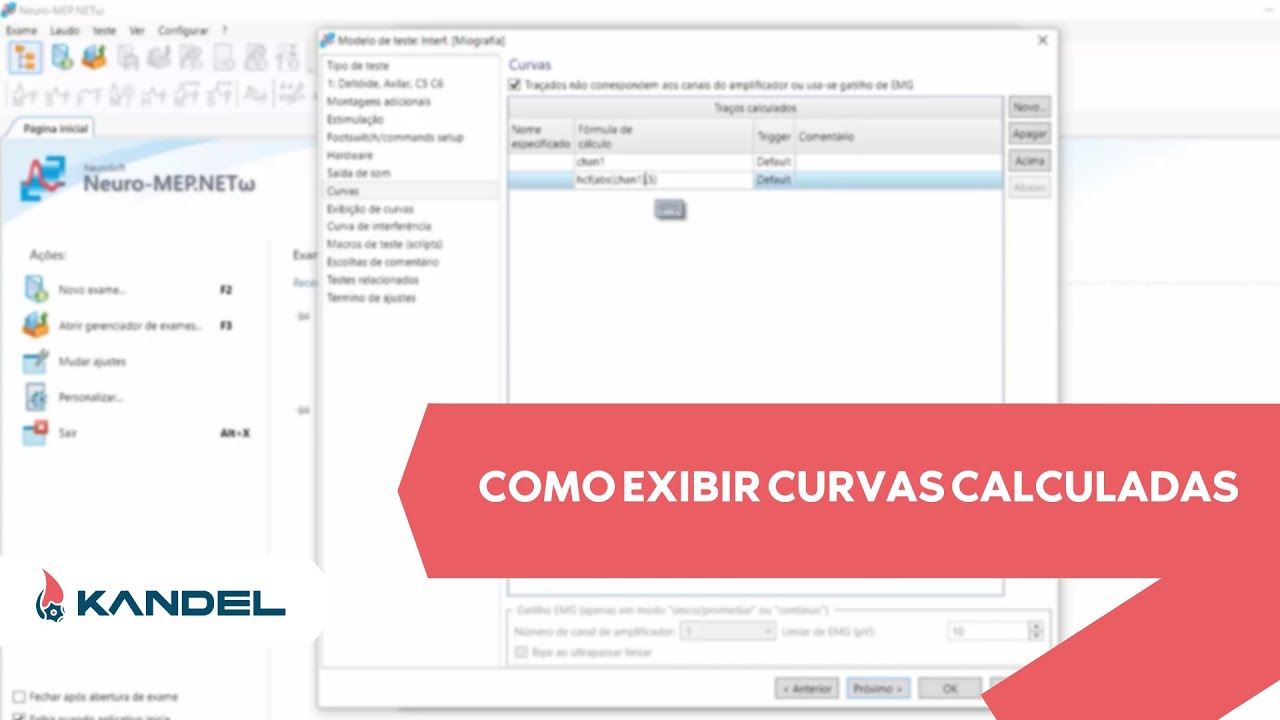Screen dimensions: 1280x720
Task: Click the Default trigger cell in hcf row
Action: click(x=774, y=180)
